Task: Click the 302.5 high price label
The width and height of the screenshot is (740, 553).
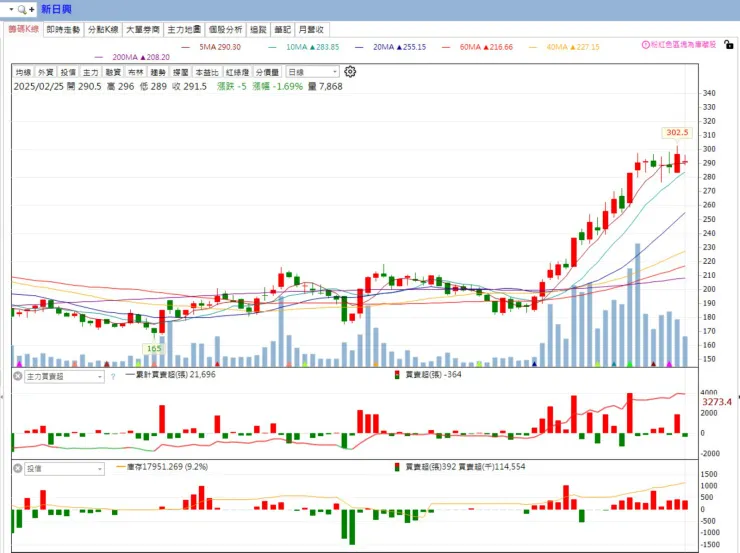Action: point(677,133)
